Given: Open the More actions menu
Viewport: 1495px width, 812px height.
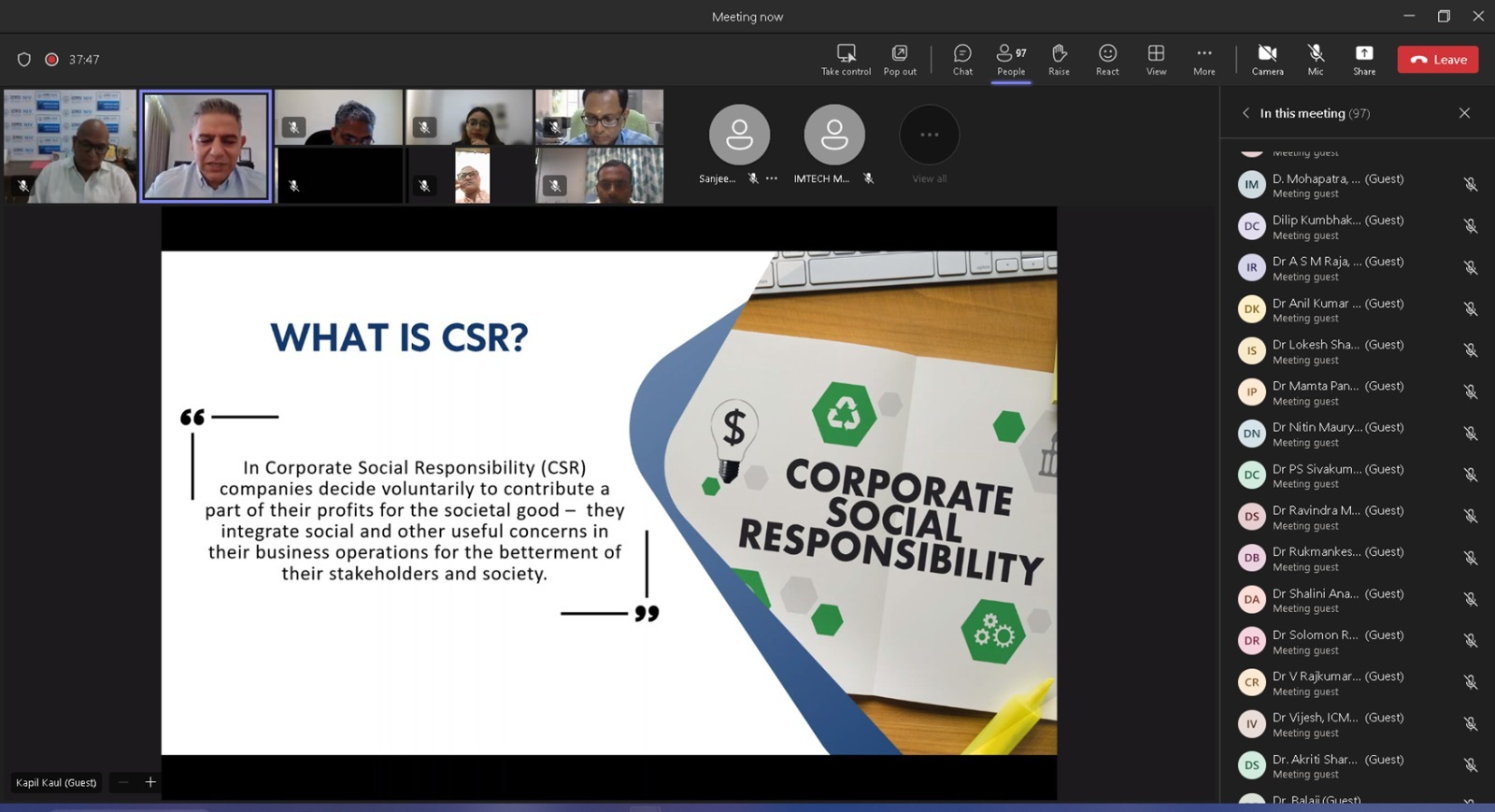Looking at the screenshot, I should pyautogui.click(x=1204, y=59).
